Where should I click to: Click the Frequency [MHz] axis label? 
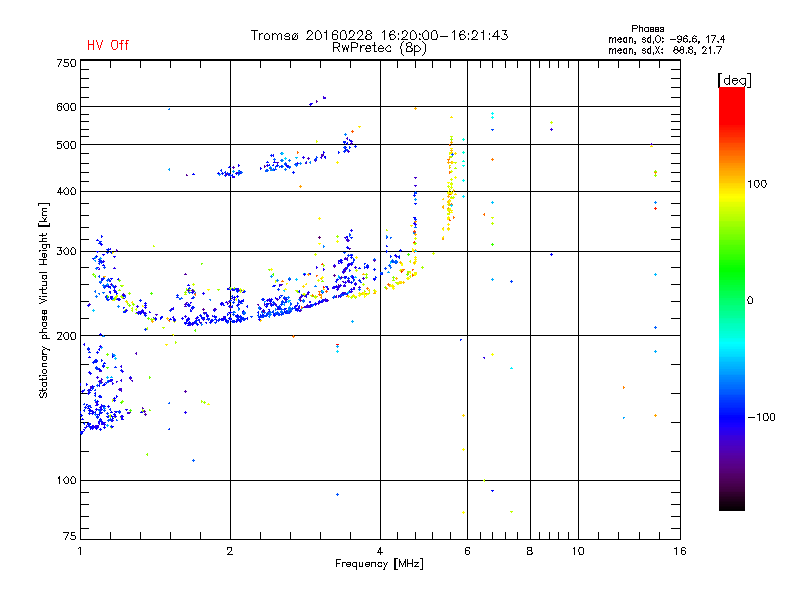(379, 564)
